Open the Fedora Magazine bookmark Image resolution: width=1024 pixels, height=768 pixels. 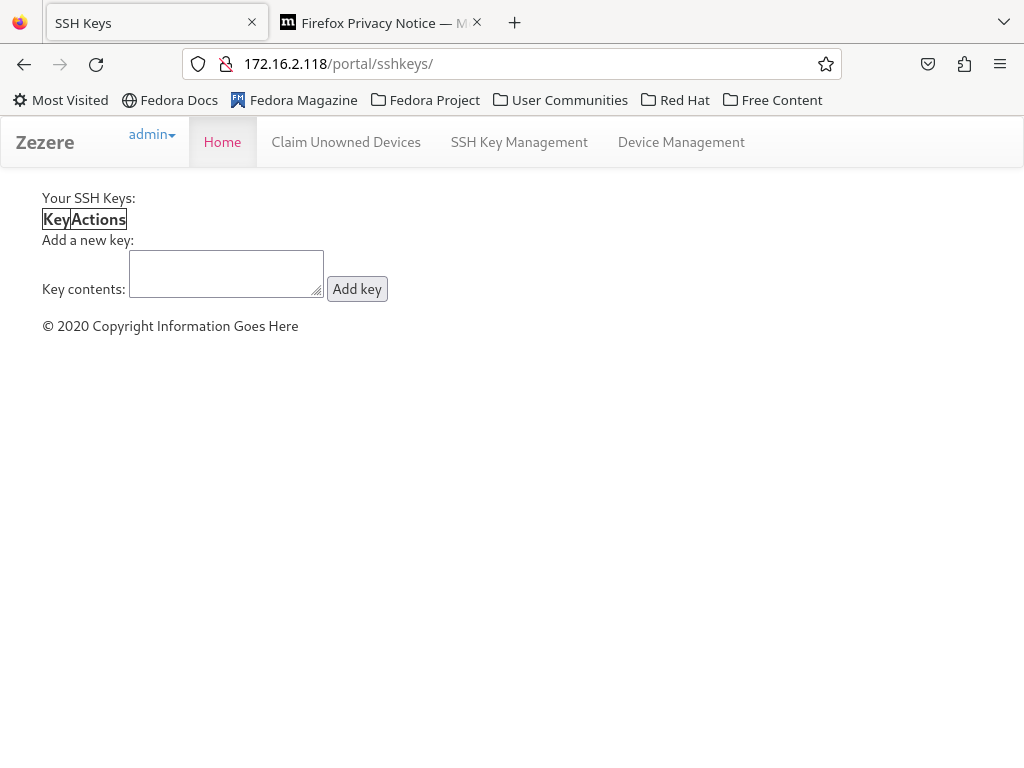click(x=294, y=100)
